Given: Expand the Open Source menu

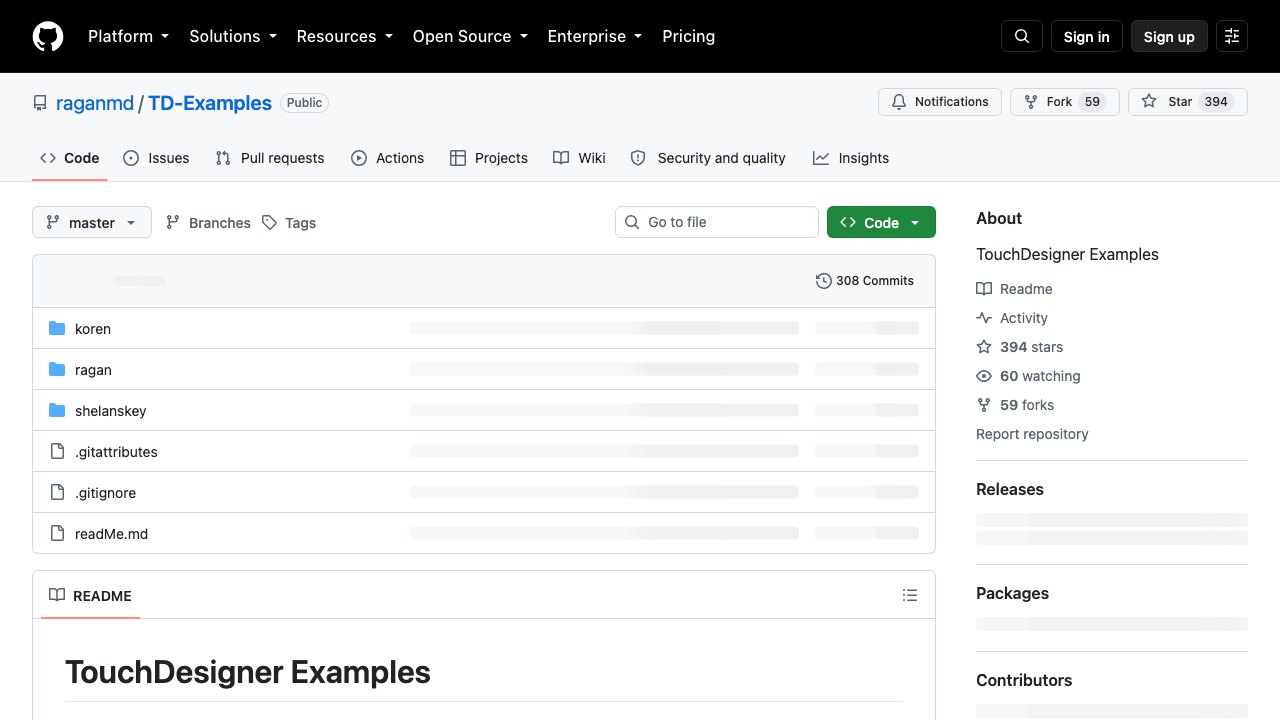Looking at the screenshot, I should pyautogui.click(x=470, y=36).
